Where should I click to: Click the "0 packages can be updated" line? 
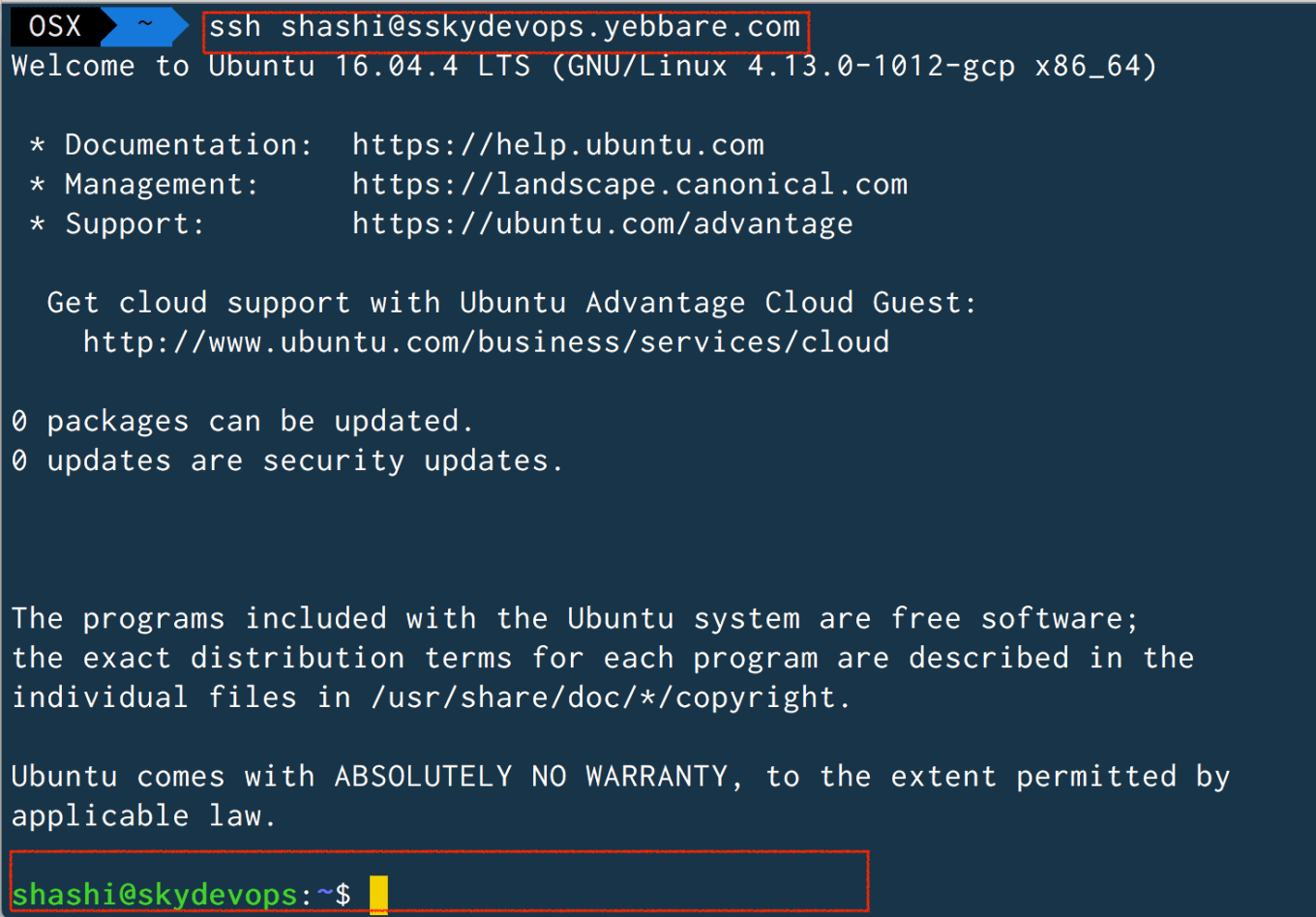point(242,422)
